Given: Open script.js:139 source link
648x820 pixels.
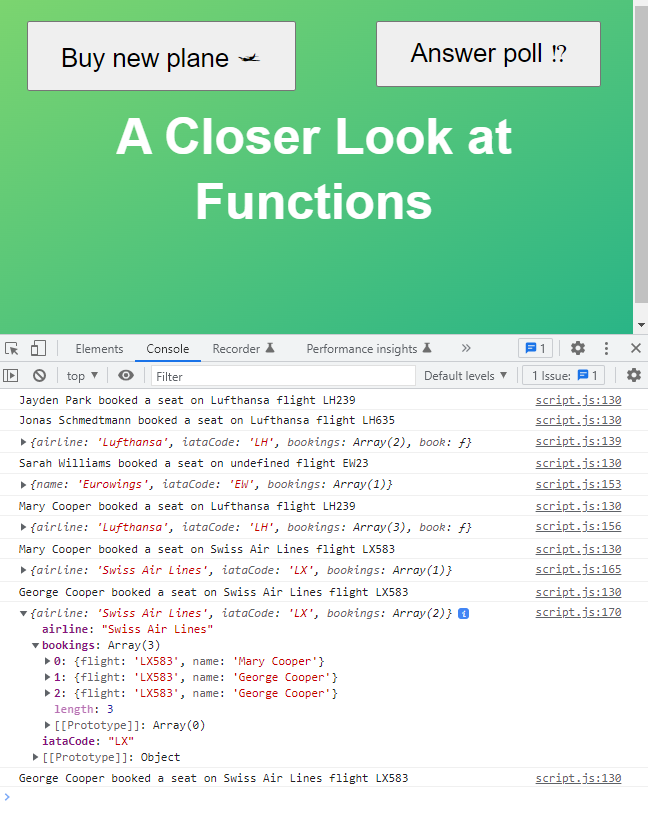Looking at the screenshot, I should [x=578, y=441].
